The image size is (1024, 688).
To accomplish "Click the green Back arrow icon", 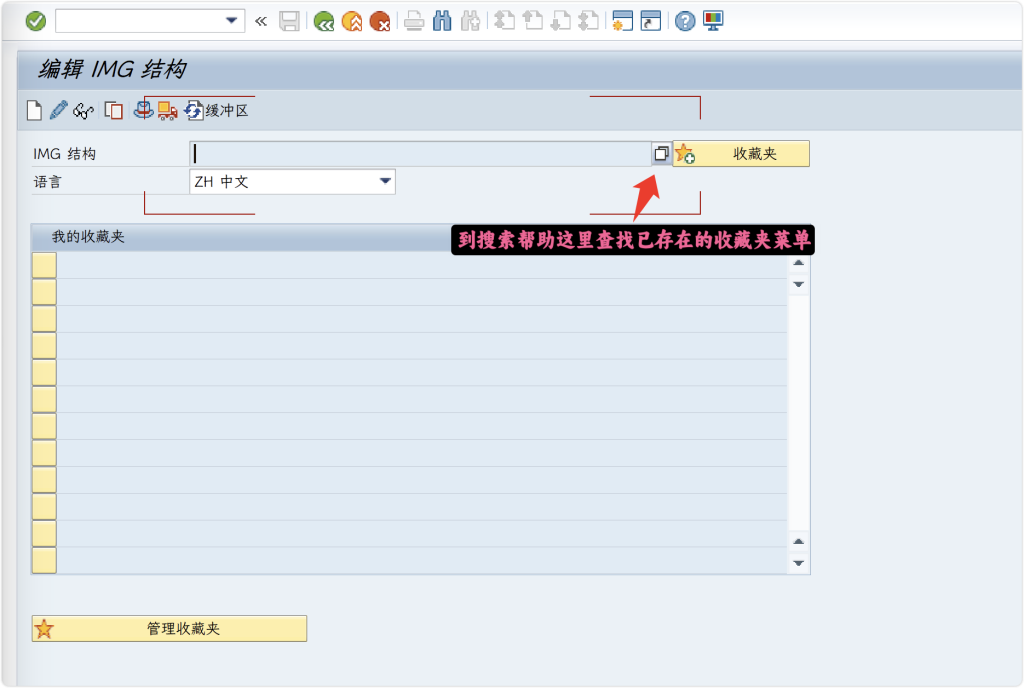I will (x=323, y=21).
